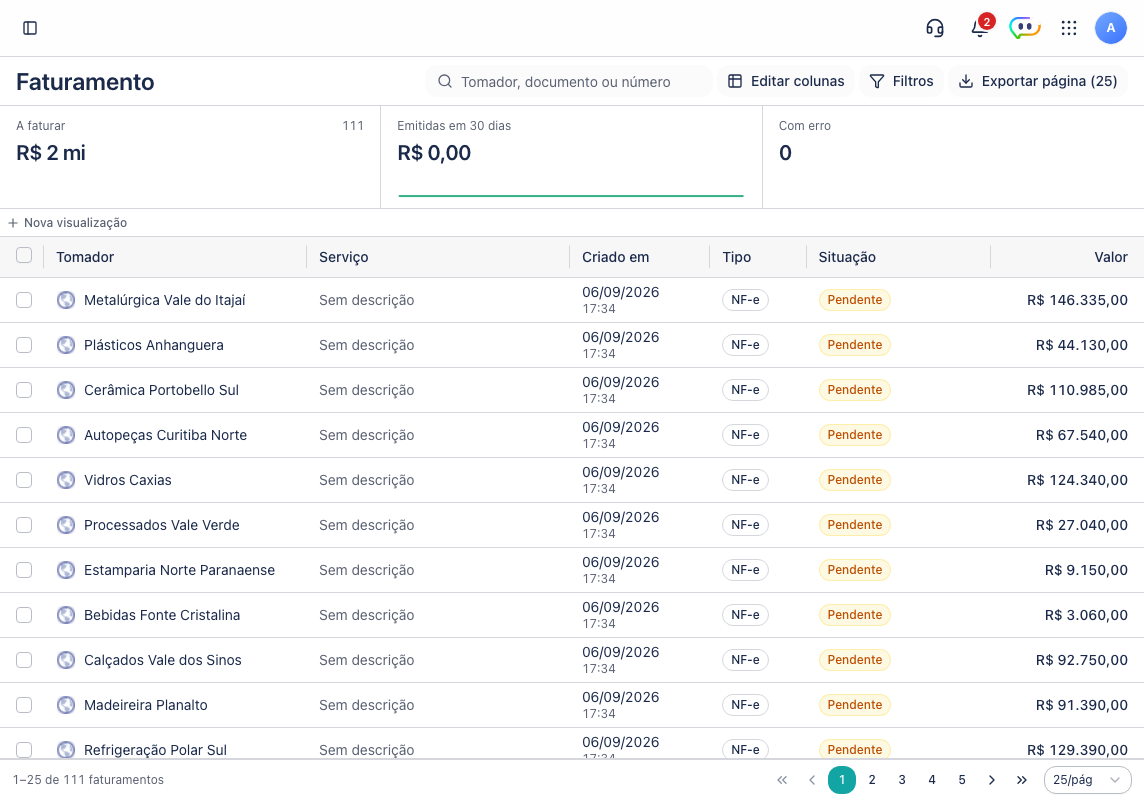Click globe icon beside Bebidas Fonte Cristalina

66,615
